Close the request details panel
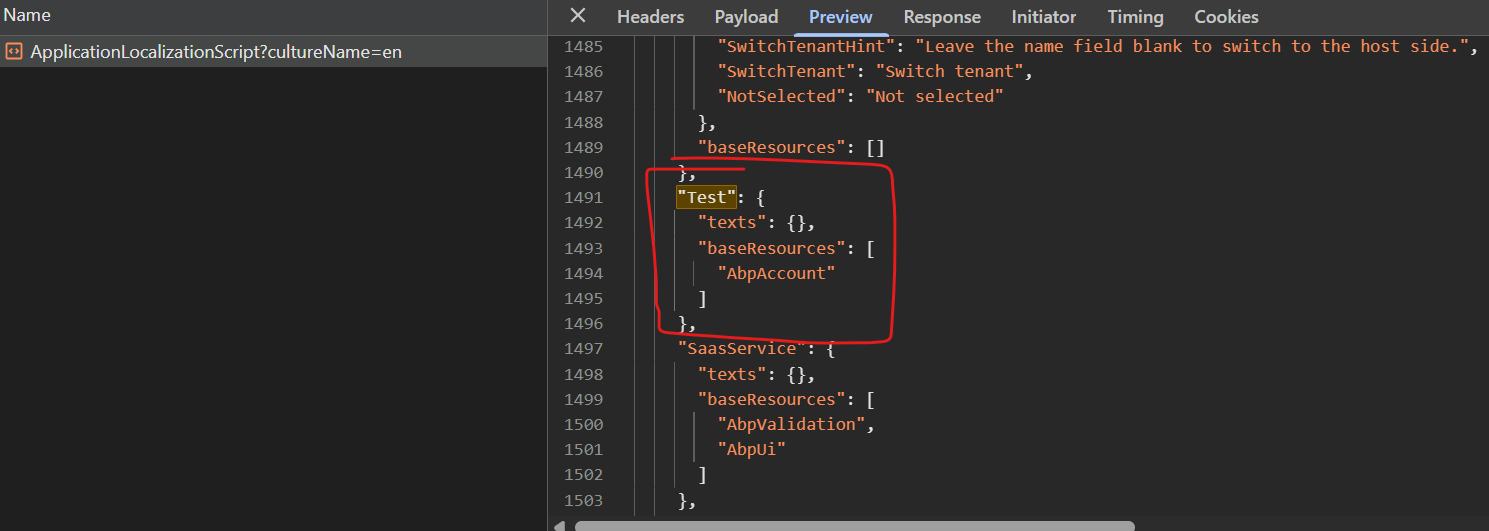 578,16
